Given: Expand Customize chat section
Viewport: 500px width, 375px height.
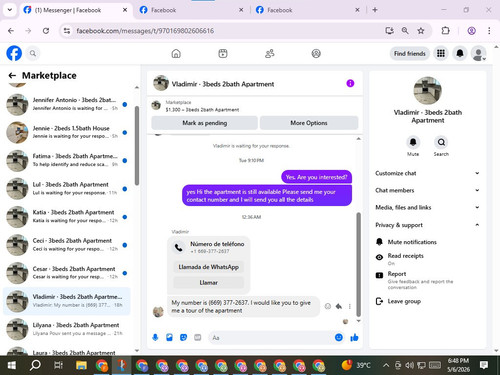Looking at the screenshot, I should point(427,173).
